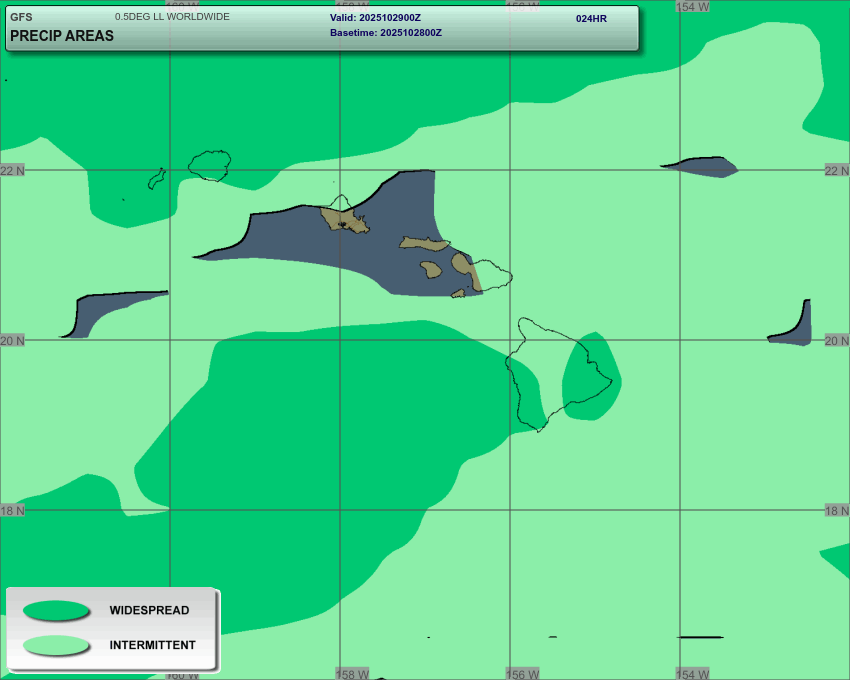The height and width of the screenshot is (680, 850).
Task: Click the dark green Widespread legend swatch
Action: click(x=56, y=610)
